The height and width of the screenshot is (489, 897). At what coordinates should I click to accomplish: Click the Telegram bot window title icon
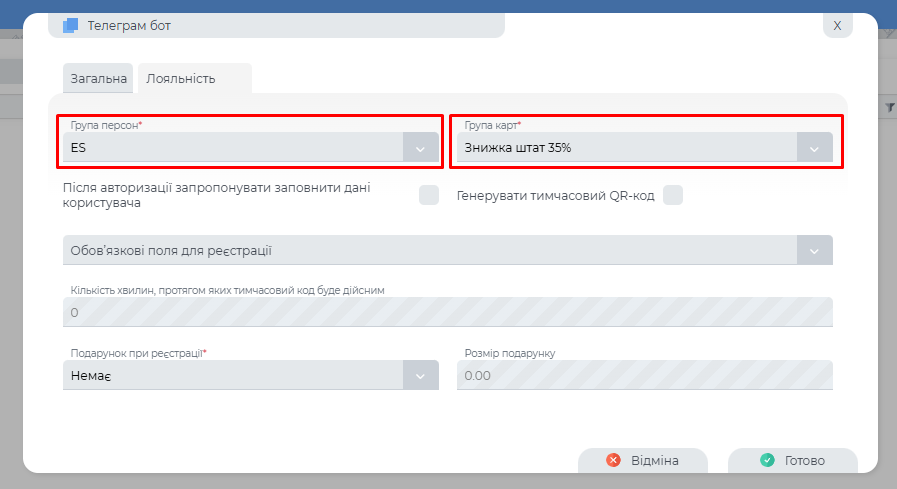[70, 25]
